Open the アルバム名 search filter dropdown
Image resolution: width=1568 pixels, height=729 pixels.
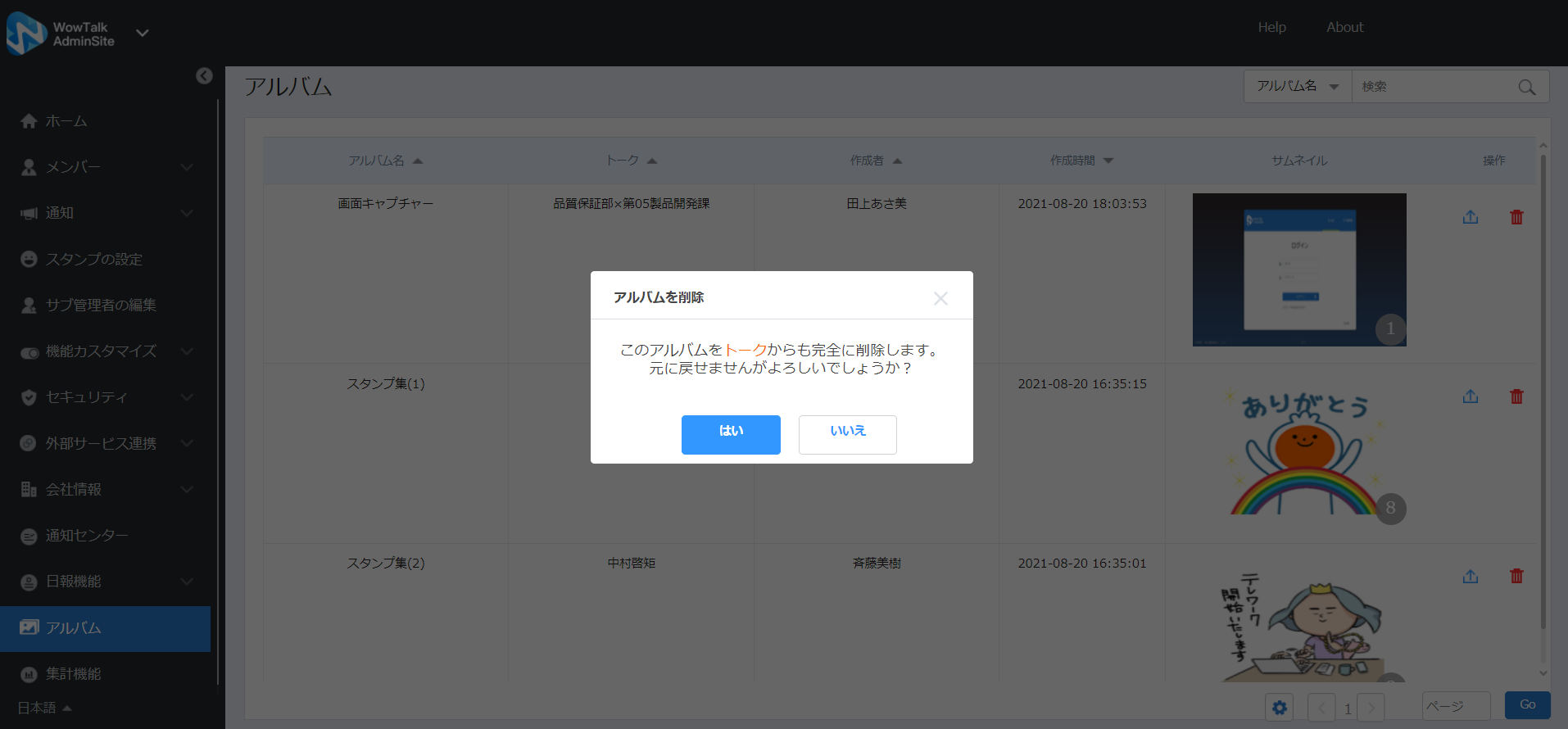pos(1298,87)
